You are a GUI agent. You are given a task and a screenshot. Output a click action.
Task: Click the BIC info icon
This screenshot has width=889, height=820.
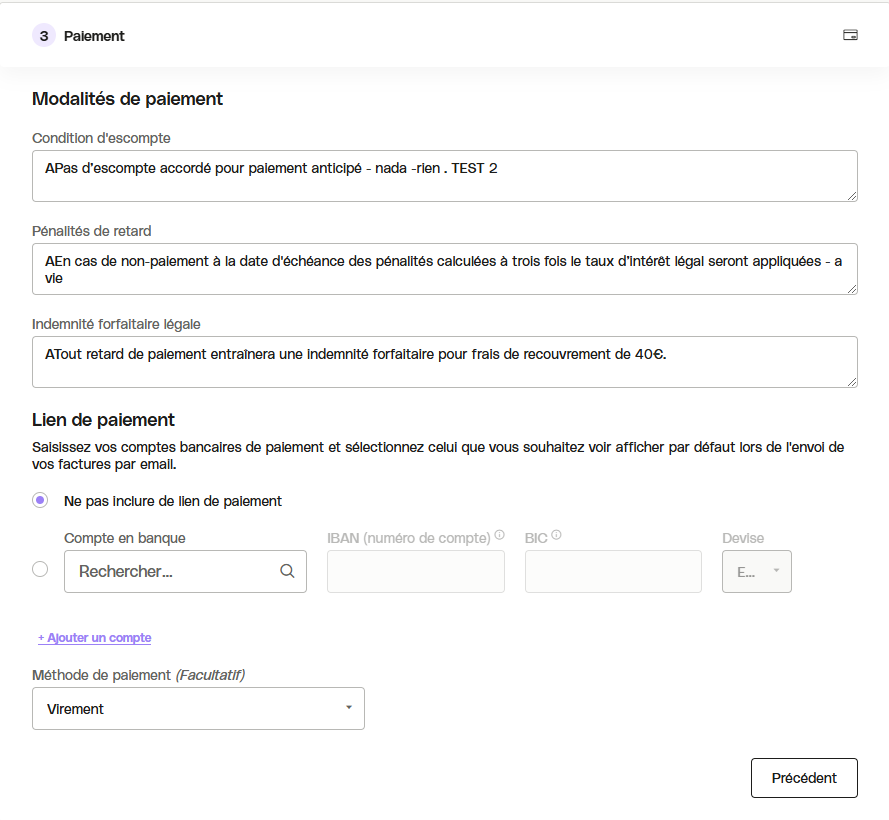click(x=556, y=535)
